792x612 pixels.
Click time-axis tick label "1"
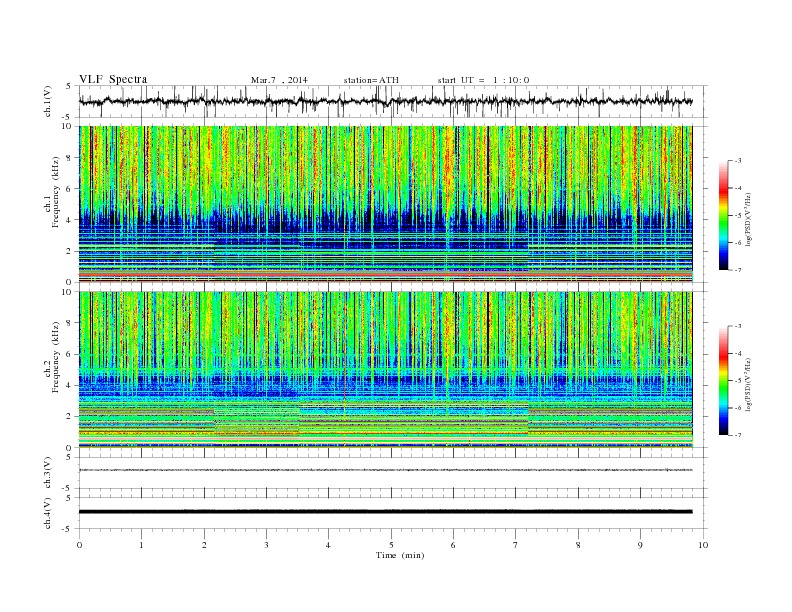(142, 545)
